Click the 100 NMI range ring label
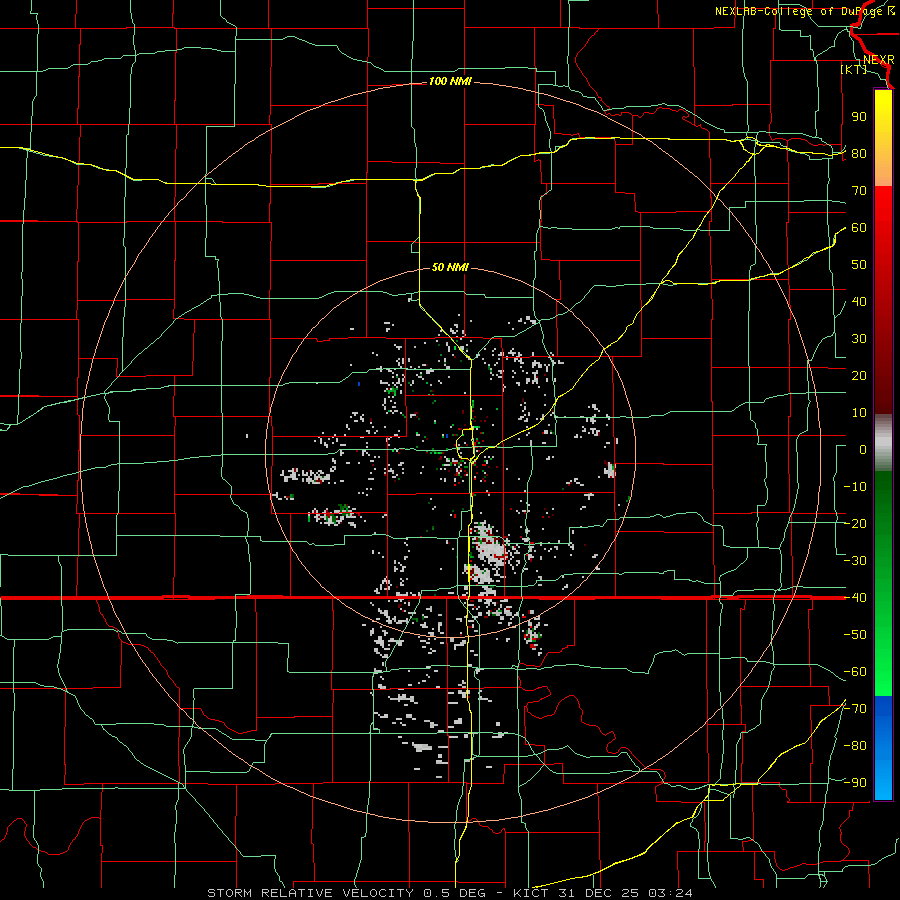This screenshot has height=900, width=900. click(450, 82)
